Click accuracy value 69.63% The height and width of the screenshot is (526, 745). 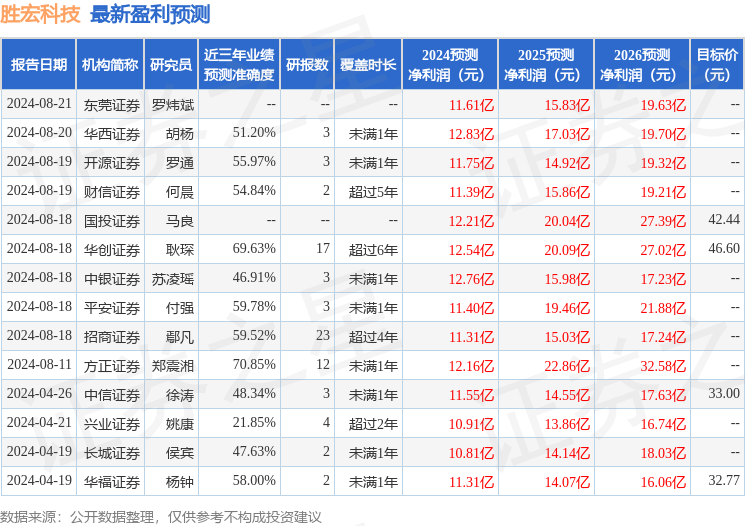click(254, 248)
